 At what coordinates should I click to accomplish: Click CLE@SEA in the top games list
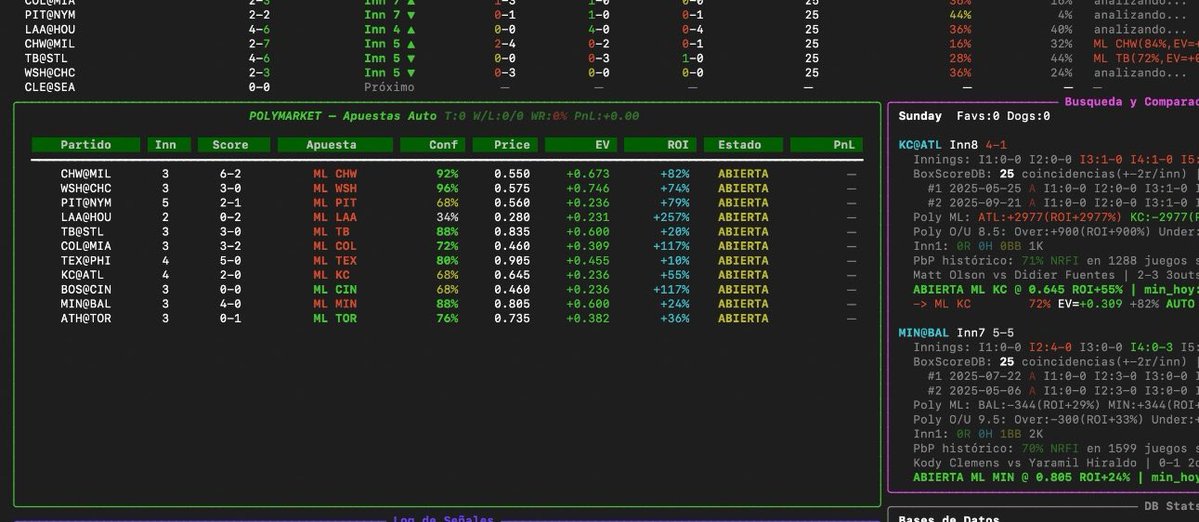tap(50, 87)
